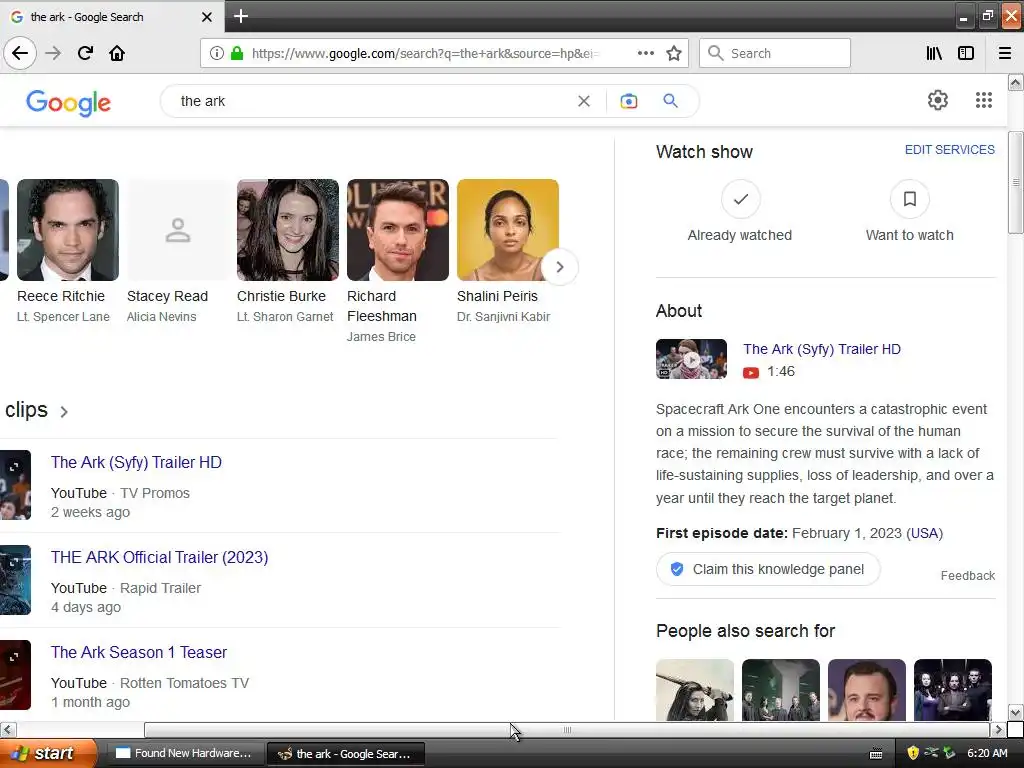The width and height of the screenshot is (1024, 768).
Task: Expand the clips section chevron
Action: coord(64,412)
